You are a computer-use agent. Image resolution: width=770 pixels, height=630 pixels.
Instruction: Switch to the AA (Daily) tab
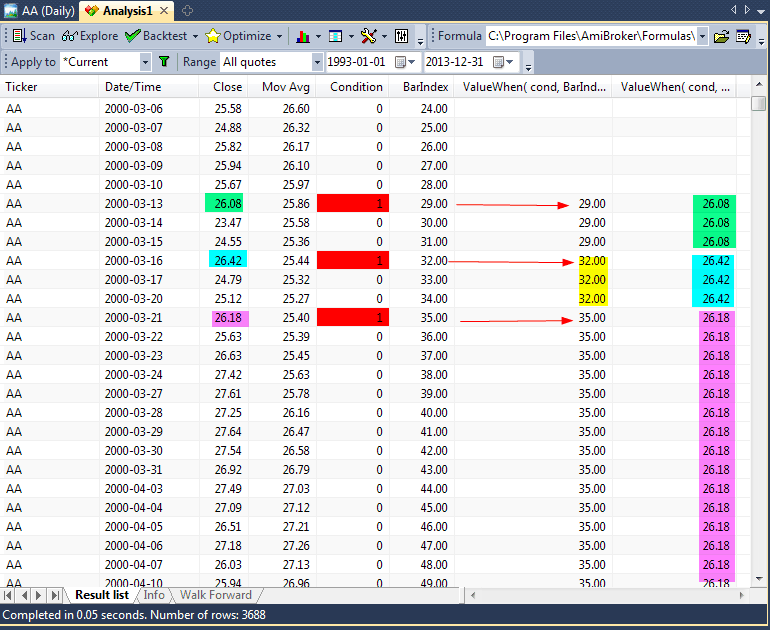point(40,10)
